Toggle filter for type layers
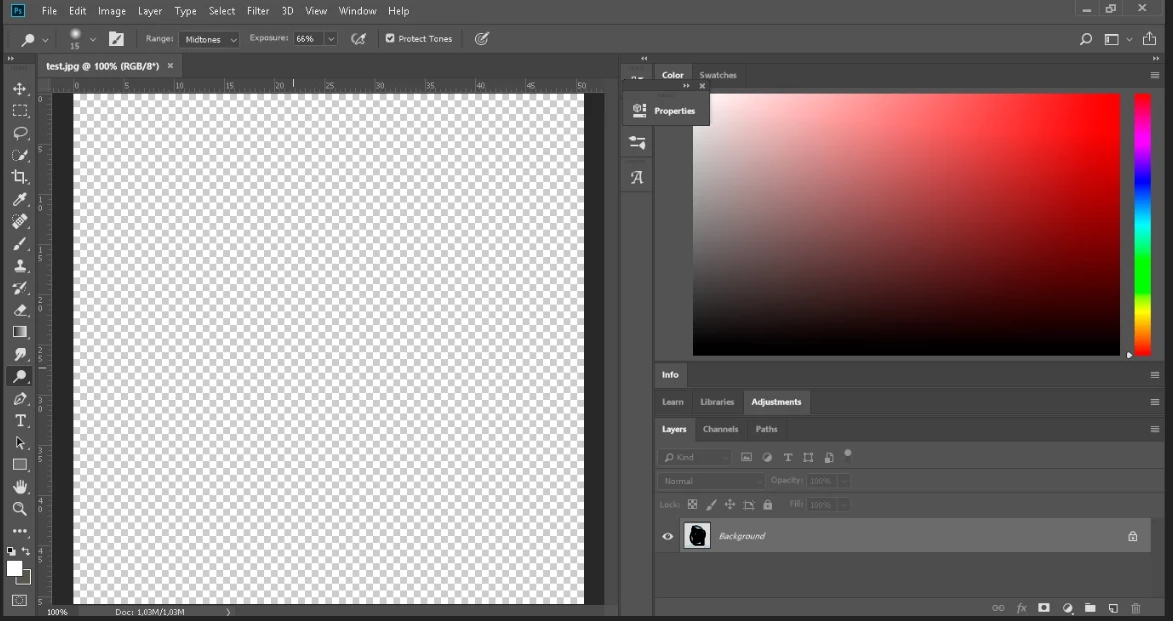 click(788, 457)
